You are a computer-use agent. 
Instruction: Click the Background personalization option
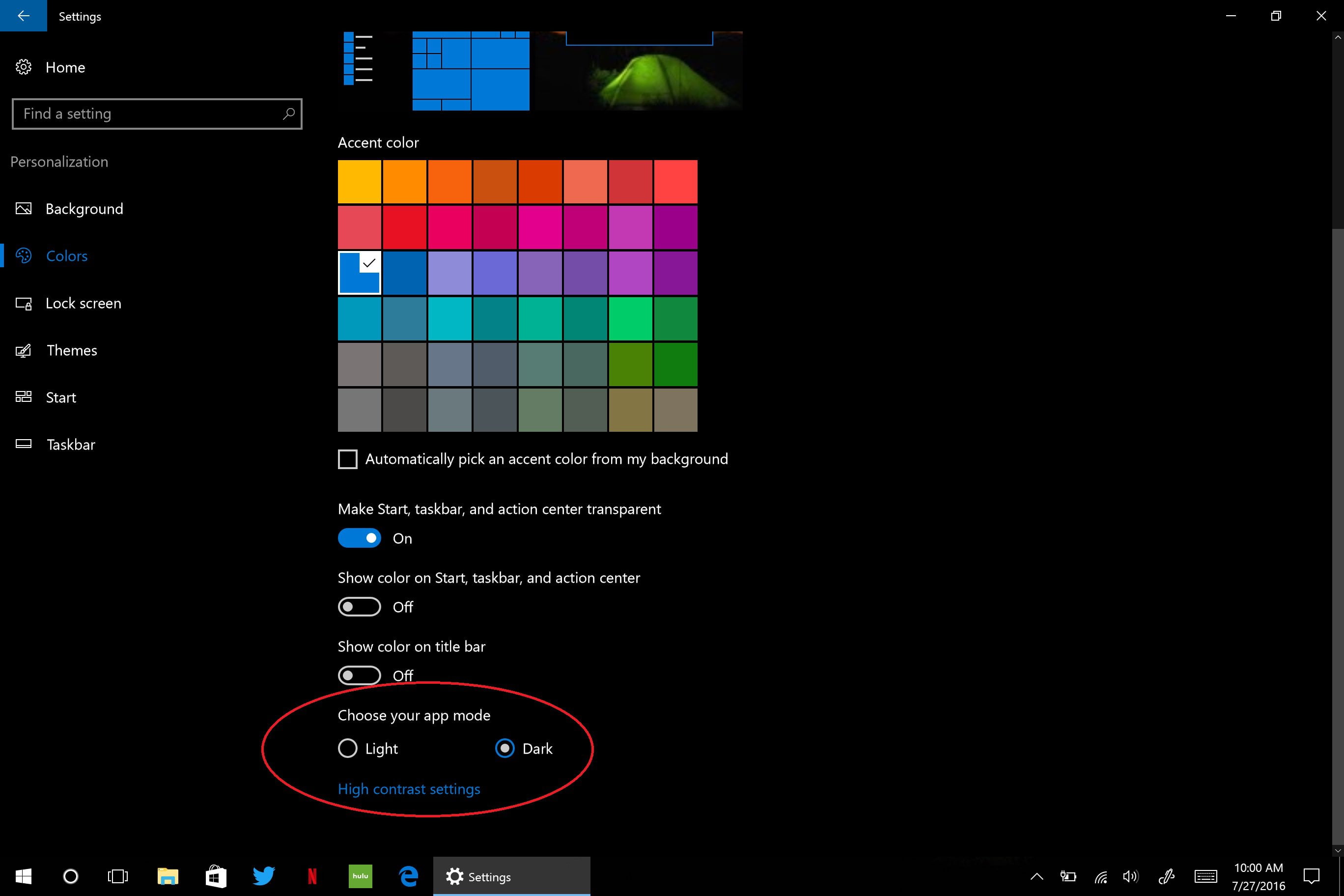[84, 208]
